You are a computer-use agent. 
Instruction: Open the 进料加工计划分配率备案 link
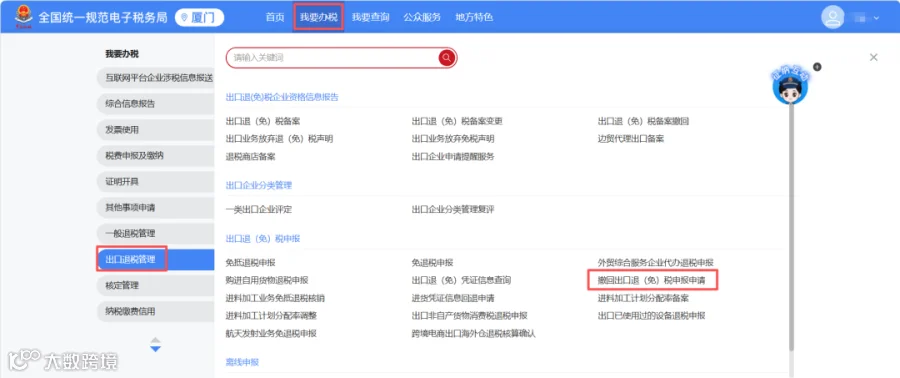(643, 298)
